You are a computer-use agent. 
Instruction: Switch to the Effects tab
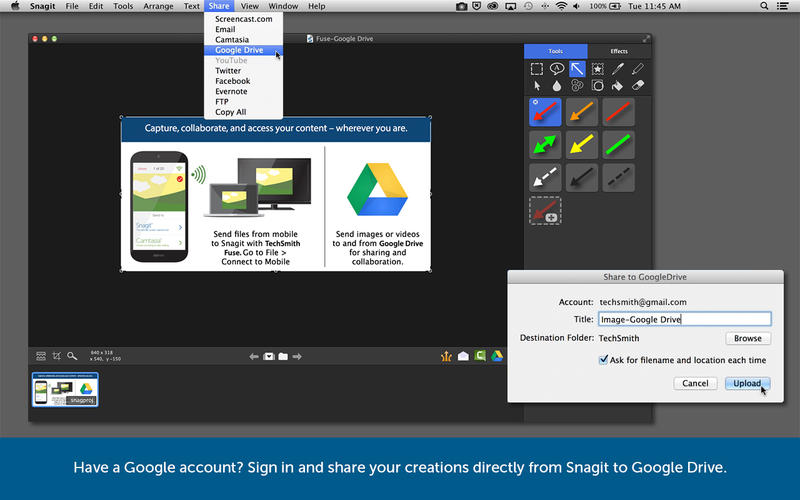[x=619, y=51]
